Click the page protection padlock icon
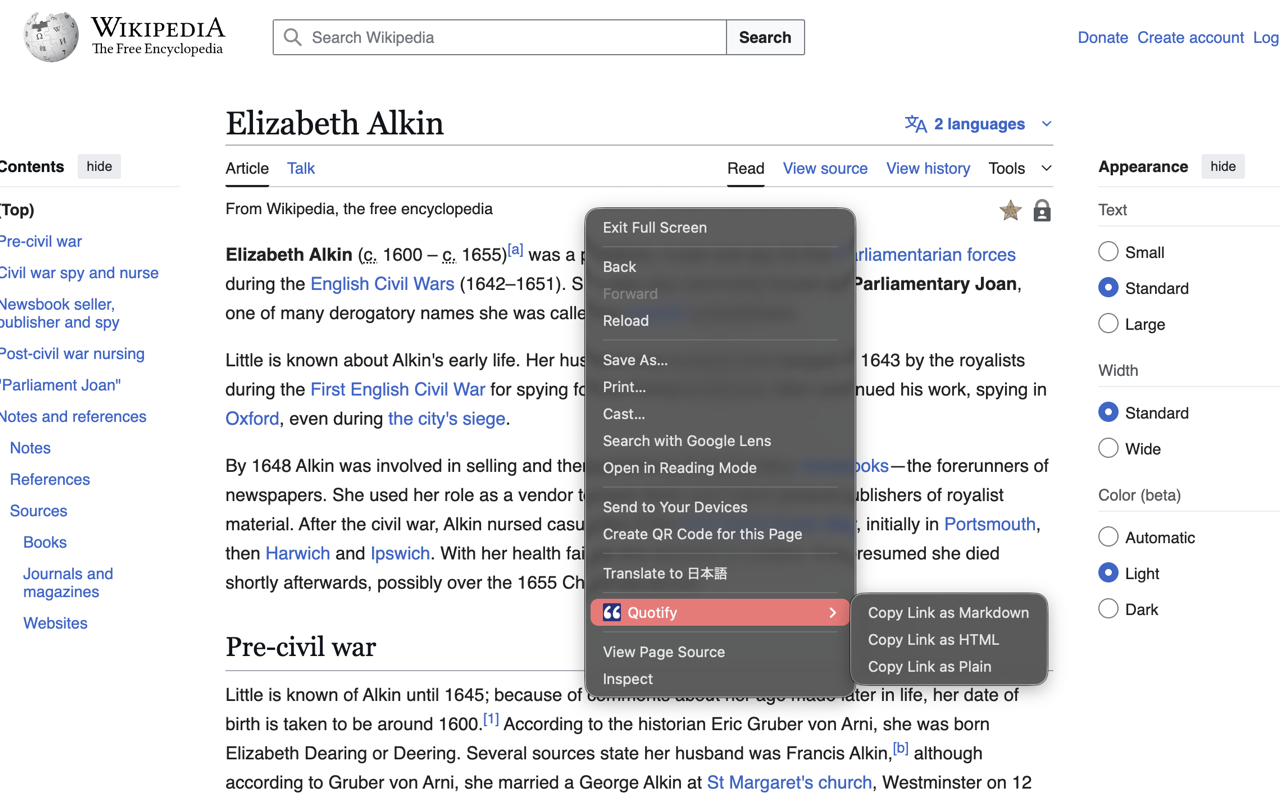 pos(1042,210)
